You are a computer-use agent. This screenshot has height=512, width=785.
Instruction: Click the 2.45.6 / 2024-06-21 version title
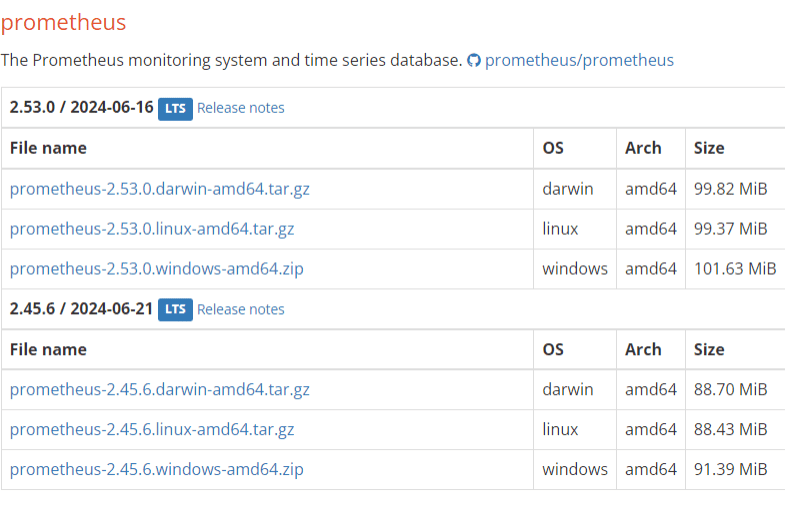click(x=82, y=308)
